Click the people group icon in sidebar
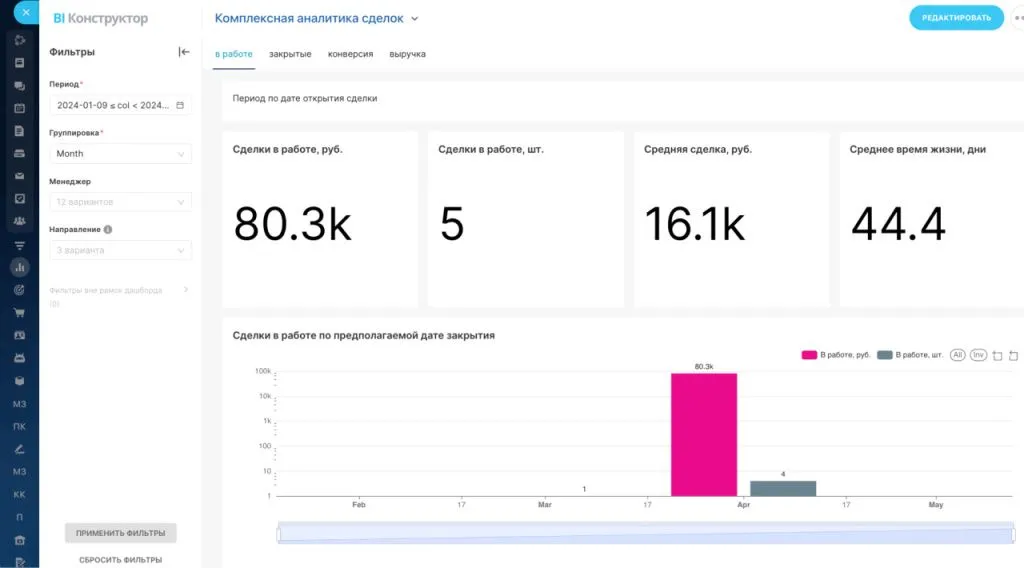 19,221
